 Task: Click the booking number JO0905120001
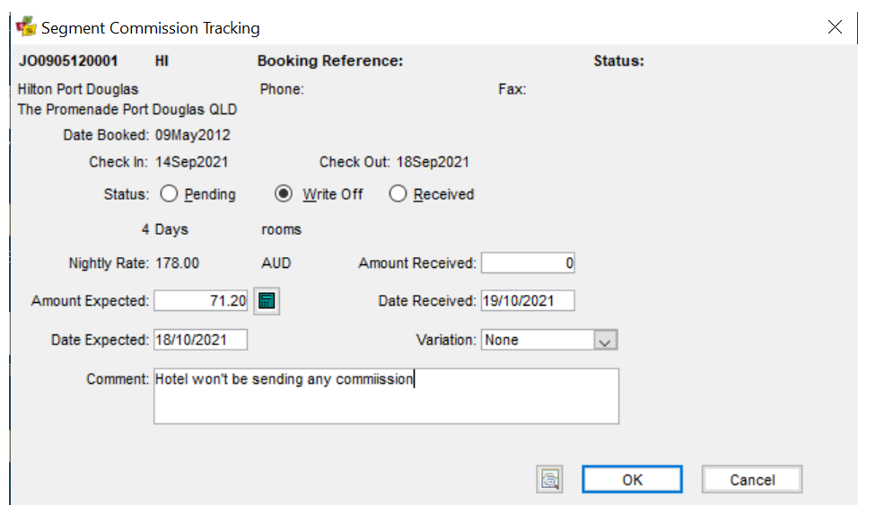pos(68,61)
